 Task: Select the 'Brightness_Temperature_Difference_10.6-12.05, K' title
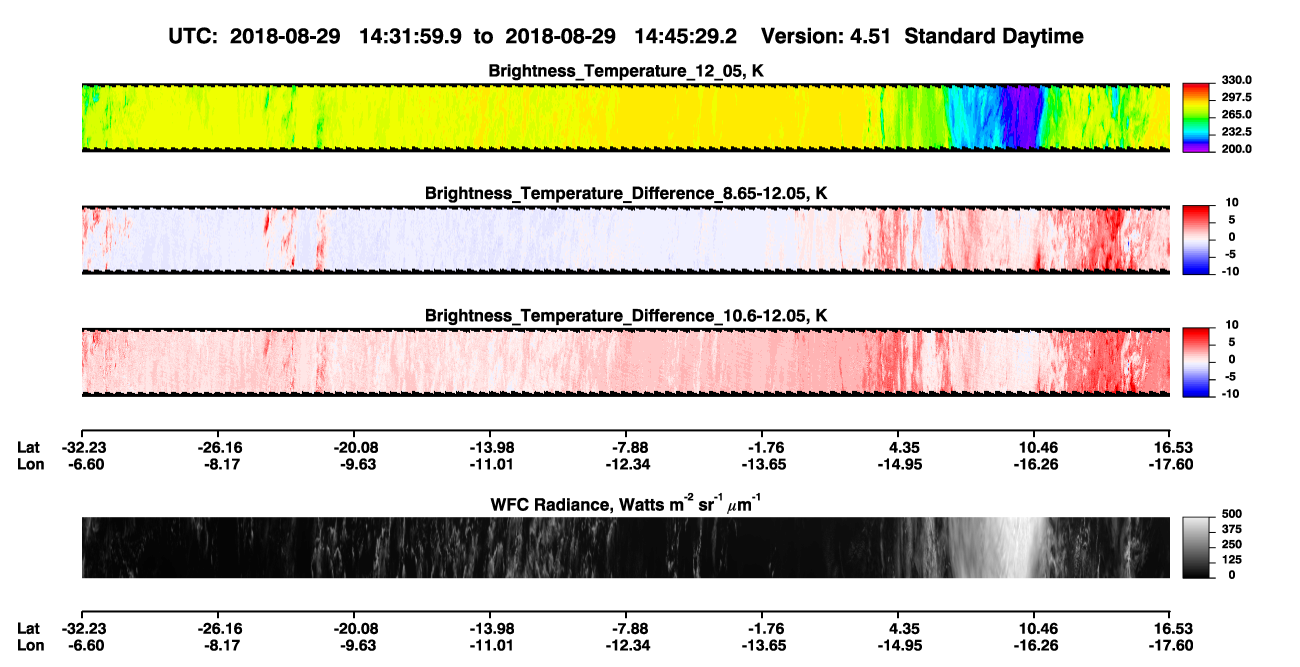coord(626,316)
